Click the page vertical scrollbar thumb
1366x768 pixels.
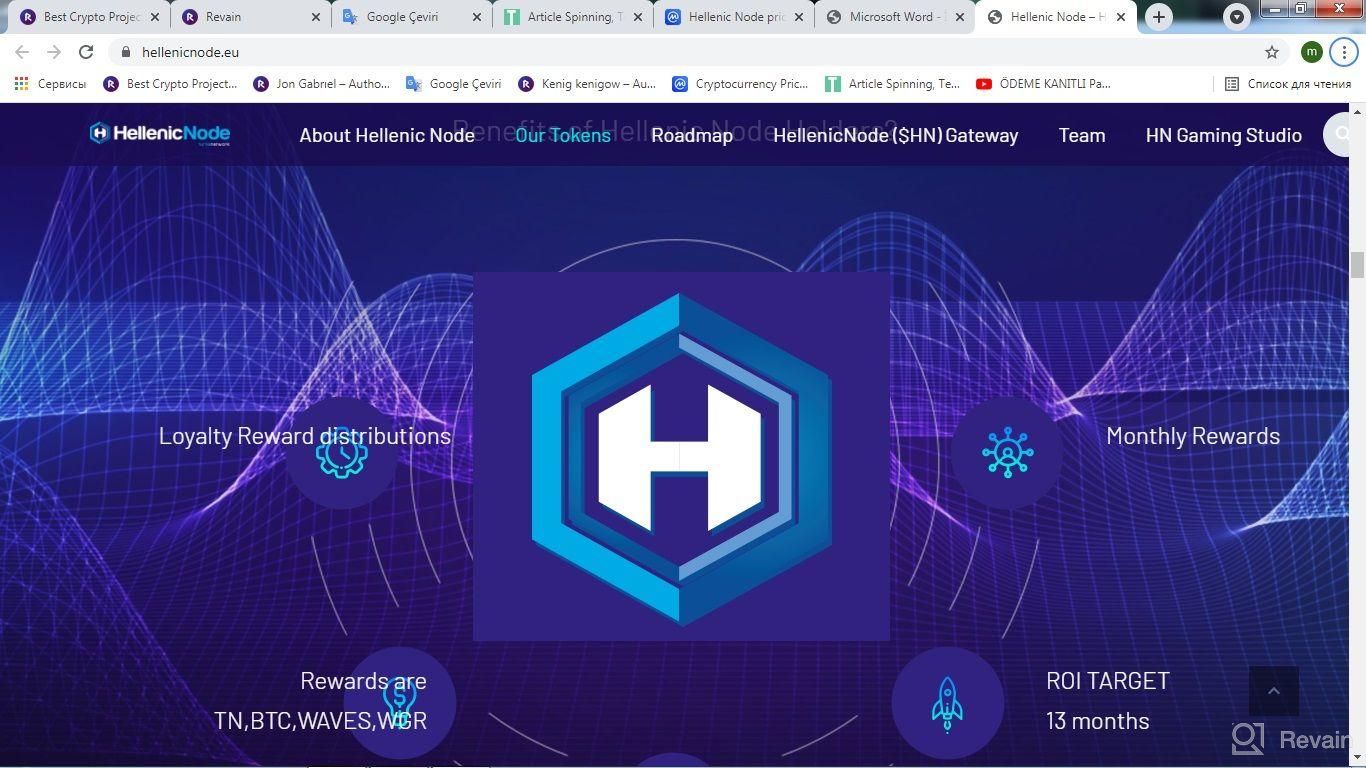click(x=1357, y=266)
